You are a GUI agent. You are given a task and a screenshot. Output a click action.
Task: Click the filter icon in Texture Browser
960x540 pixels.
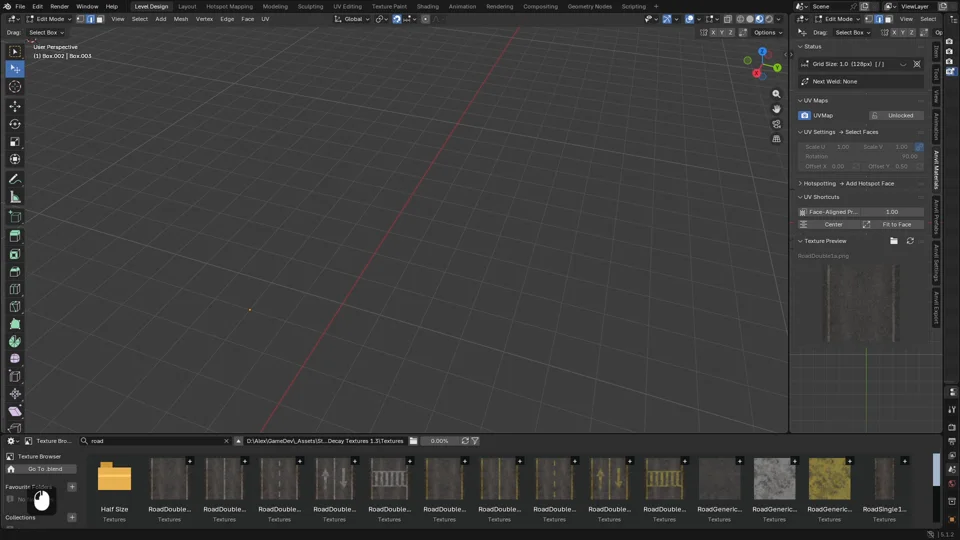tap(475, 441)
